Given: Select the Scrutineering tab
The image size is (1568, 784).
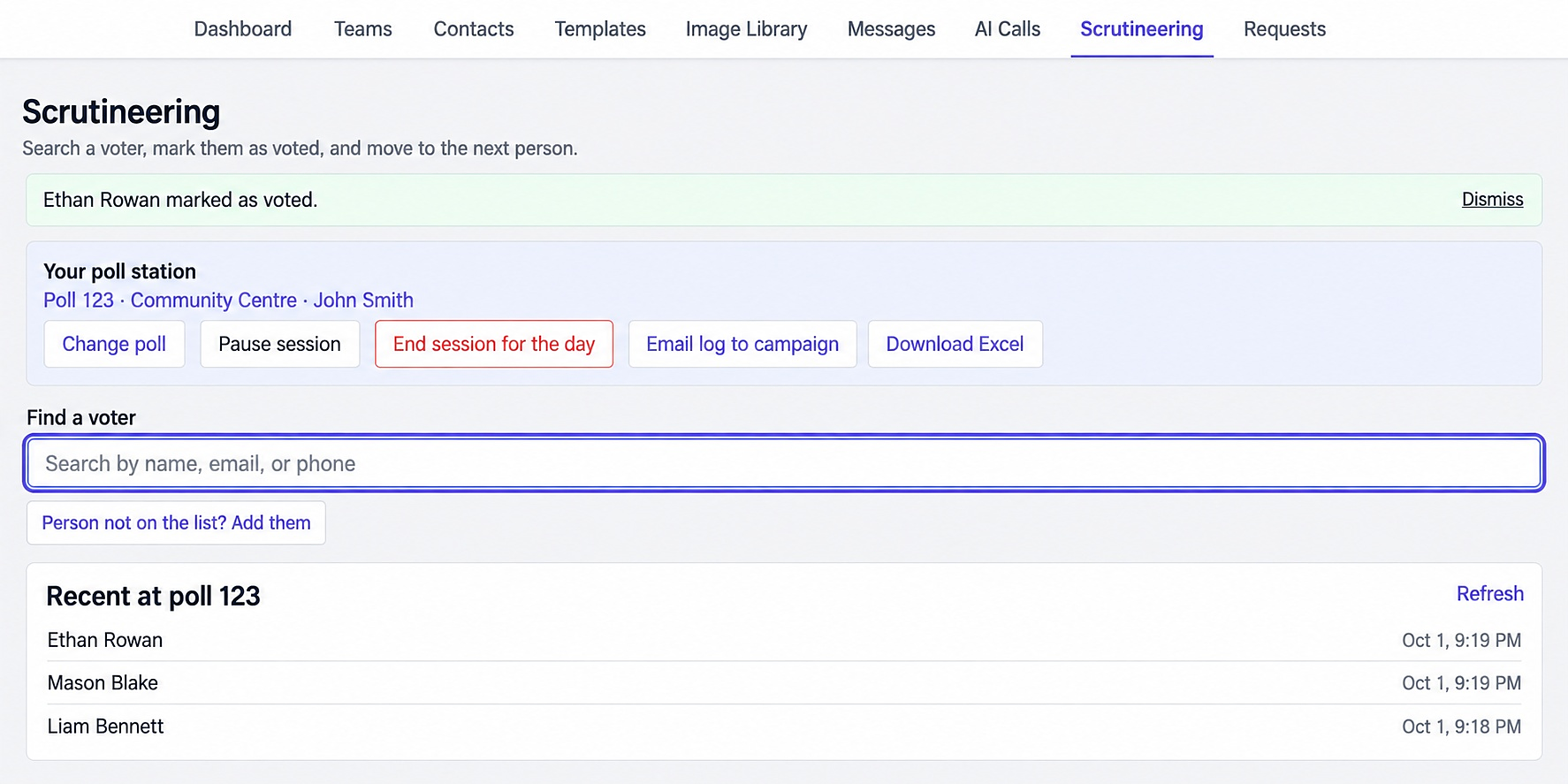Looking at the screenshot, I should (1142, 29).
